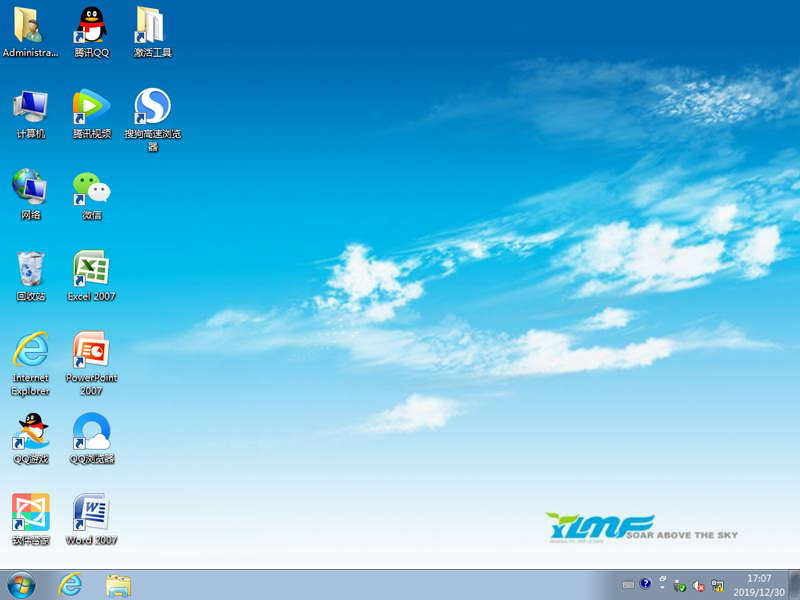Open the File Explorer taskbar button
The width and height of the screenshot is (800, 600).
tap(119, 585)
